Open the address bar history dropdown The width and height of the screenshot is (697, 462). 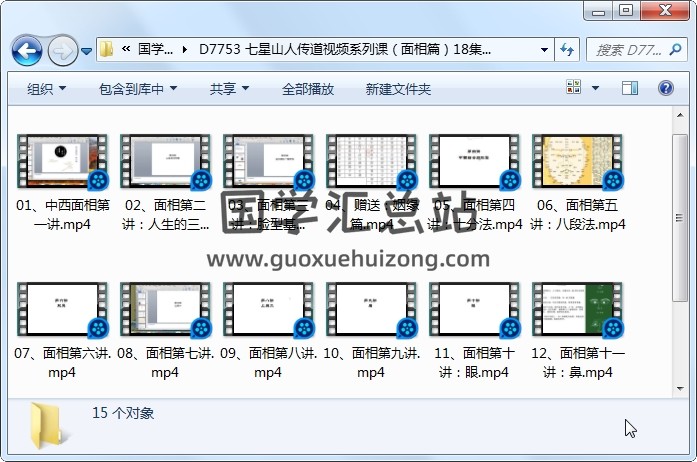[544, 49]
